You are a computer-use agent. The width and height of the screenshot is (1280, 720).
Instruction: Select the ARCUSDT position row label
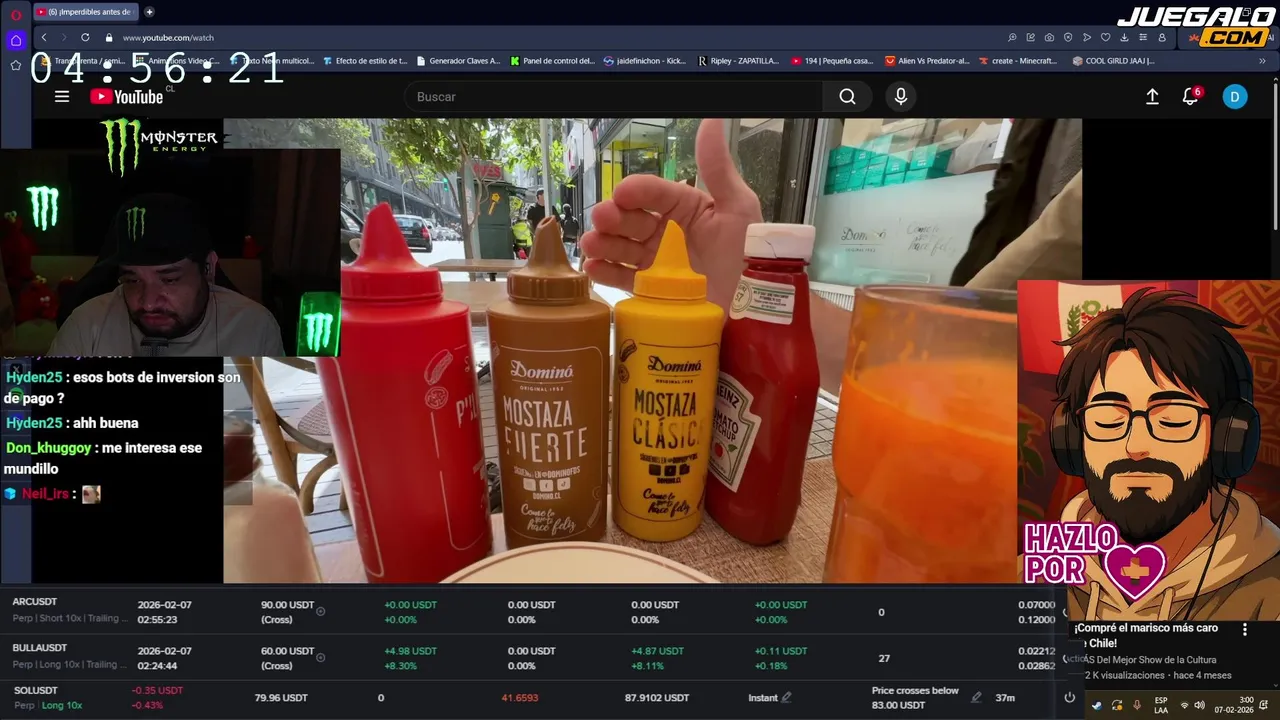(x=35, y=602)
